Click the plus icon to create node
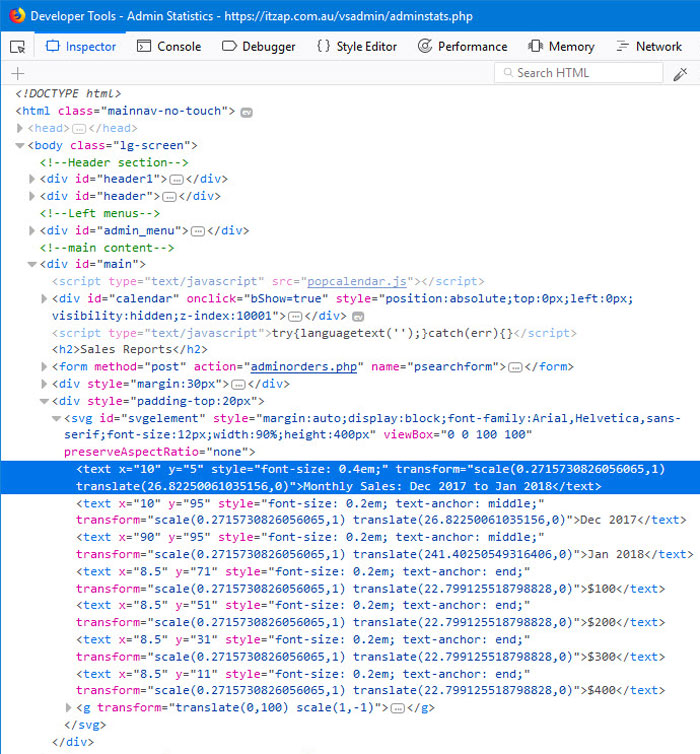The height and width of the screenshot is (754, 700). coord(17,73)
